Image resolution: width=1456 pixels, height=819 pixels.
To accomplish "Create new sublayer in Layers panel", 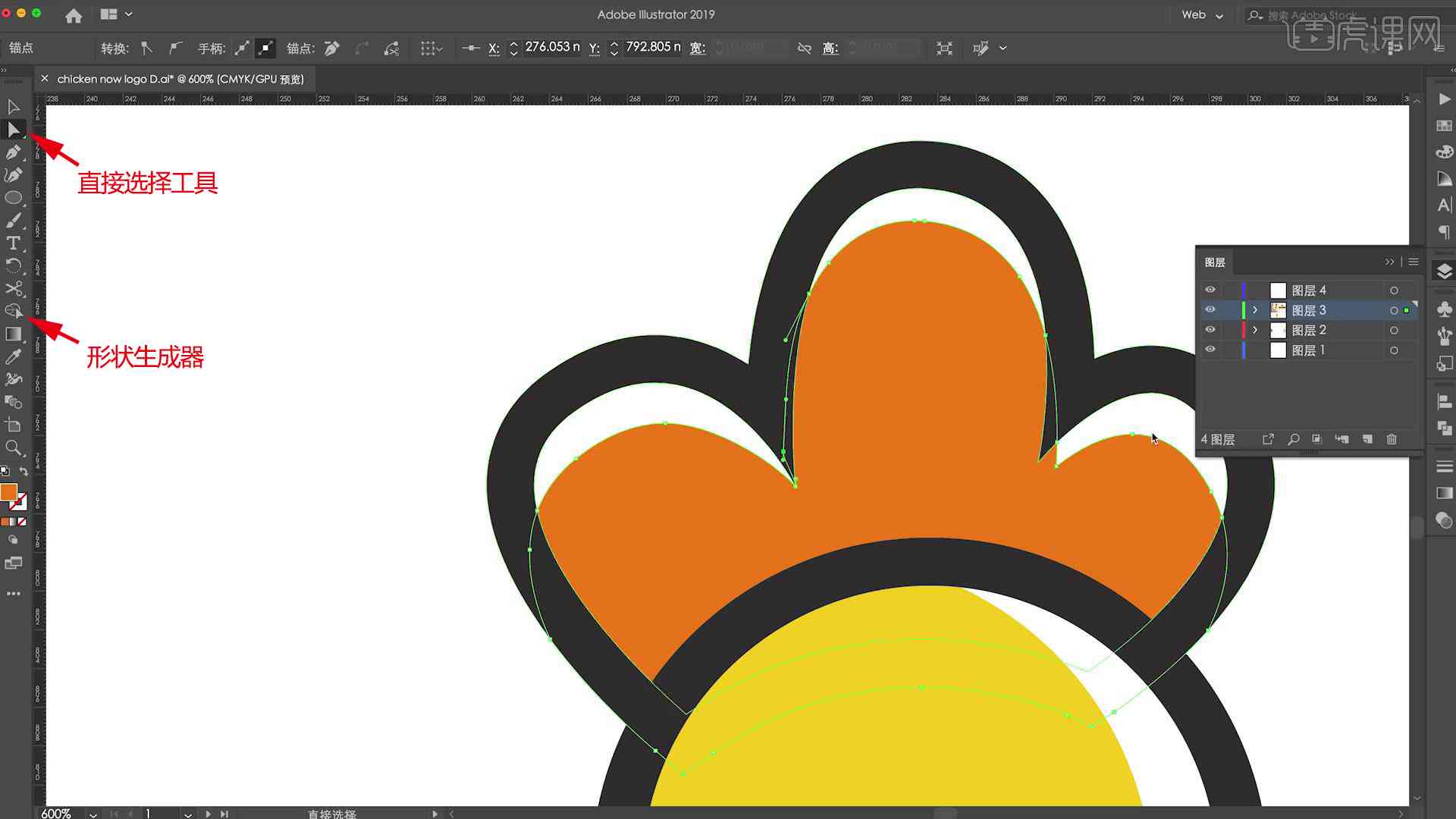I will coord(1341,439).
